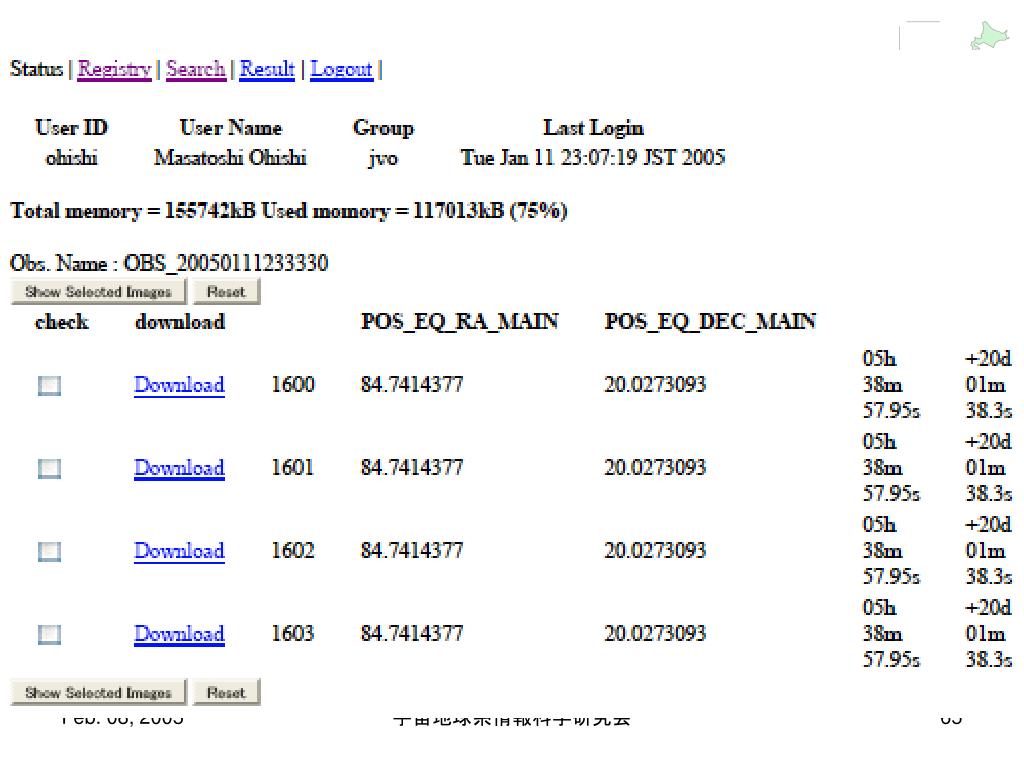This screenshot has height=768, width=1024.
Task: Select the number 1602 cell
Action: (x=293, y=550)
